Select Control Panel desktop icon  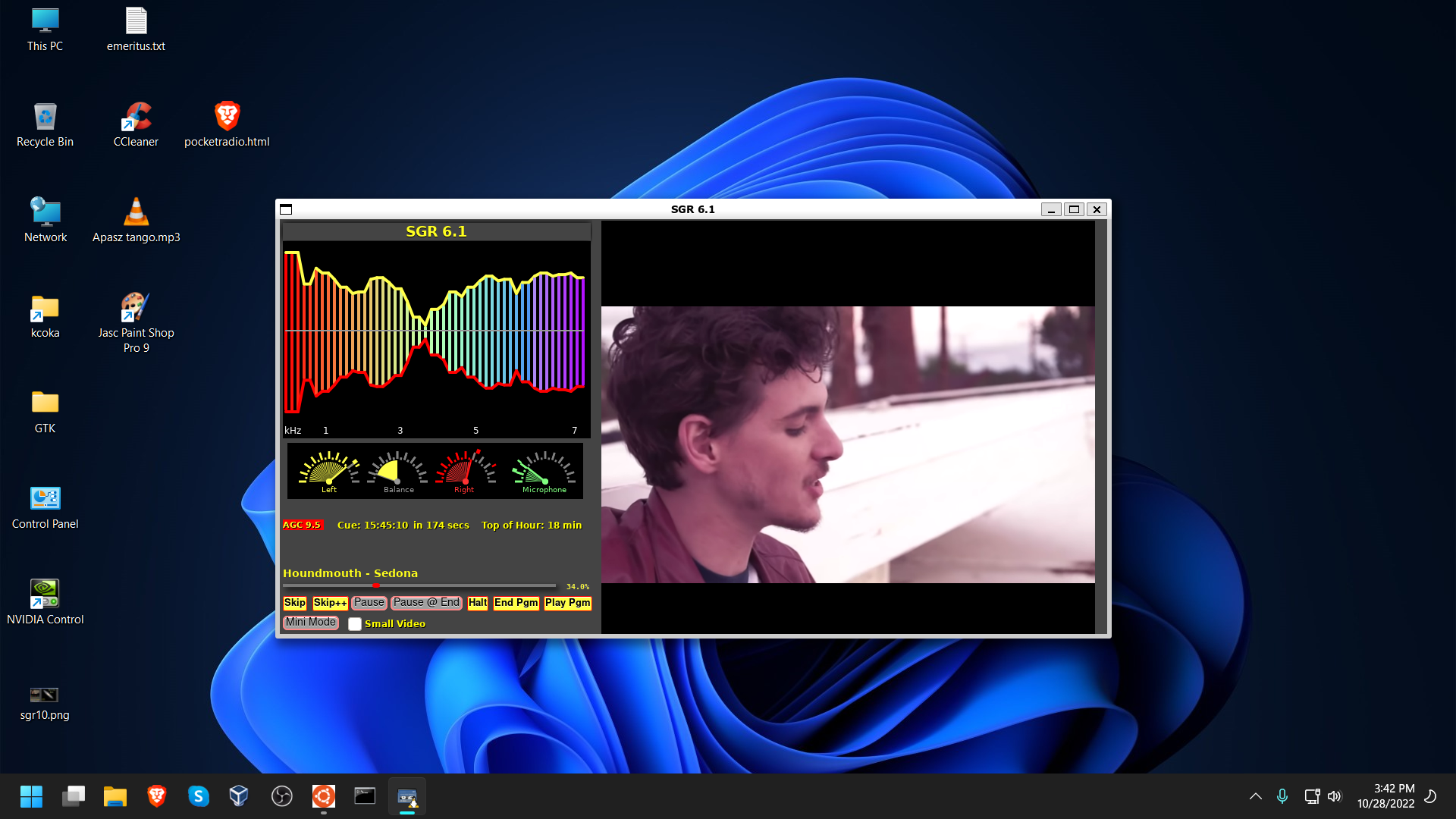[45, 508]
